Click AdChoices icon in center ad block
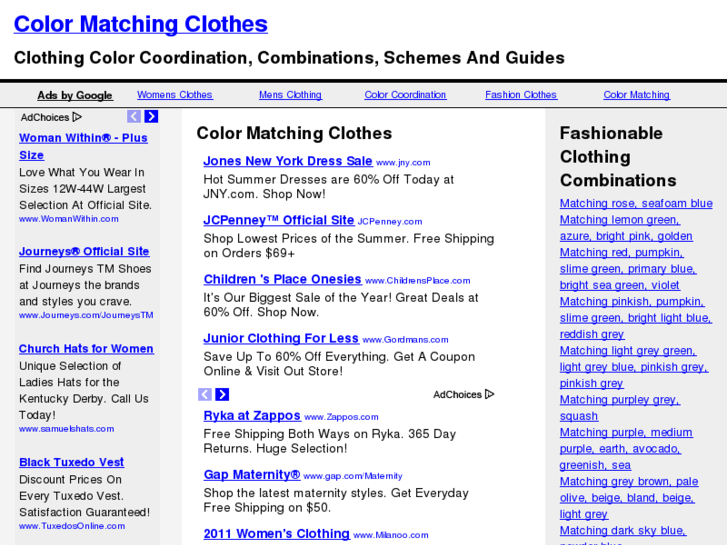This screenshot has width=727, height=545. click(x=490, y=394)
